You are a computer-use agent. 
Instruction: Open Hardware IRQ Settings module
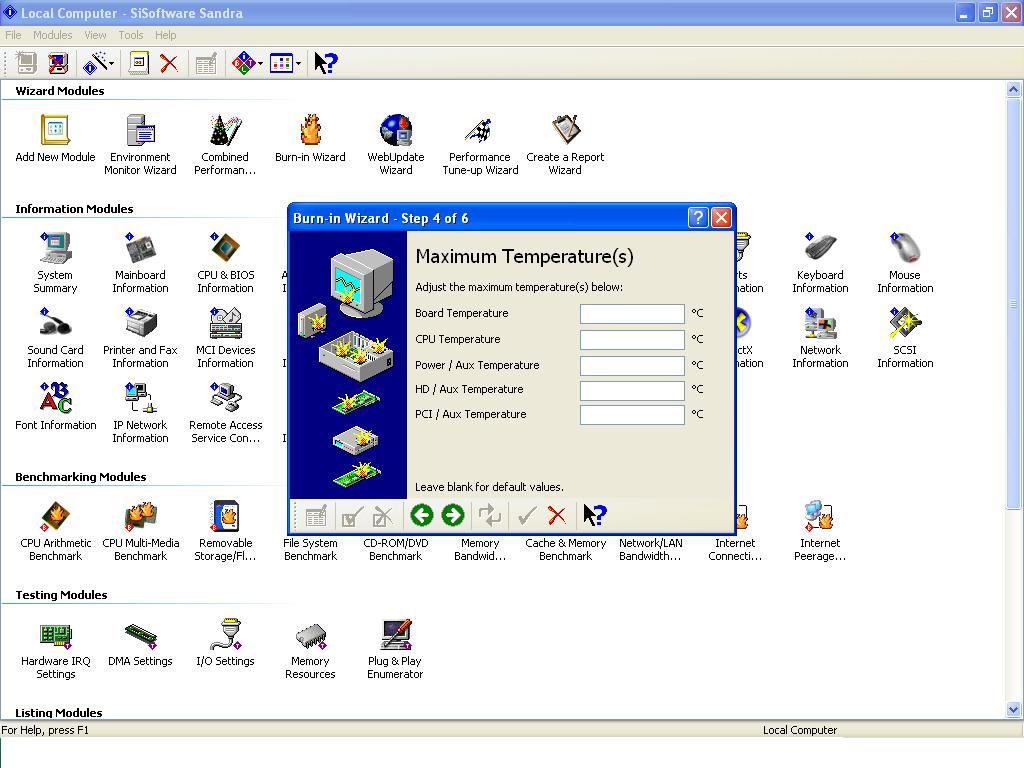[56, 648]
